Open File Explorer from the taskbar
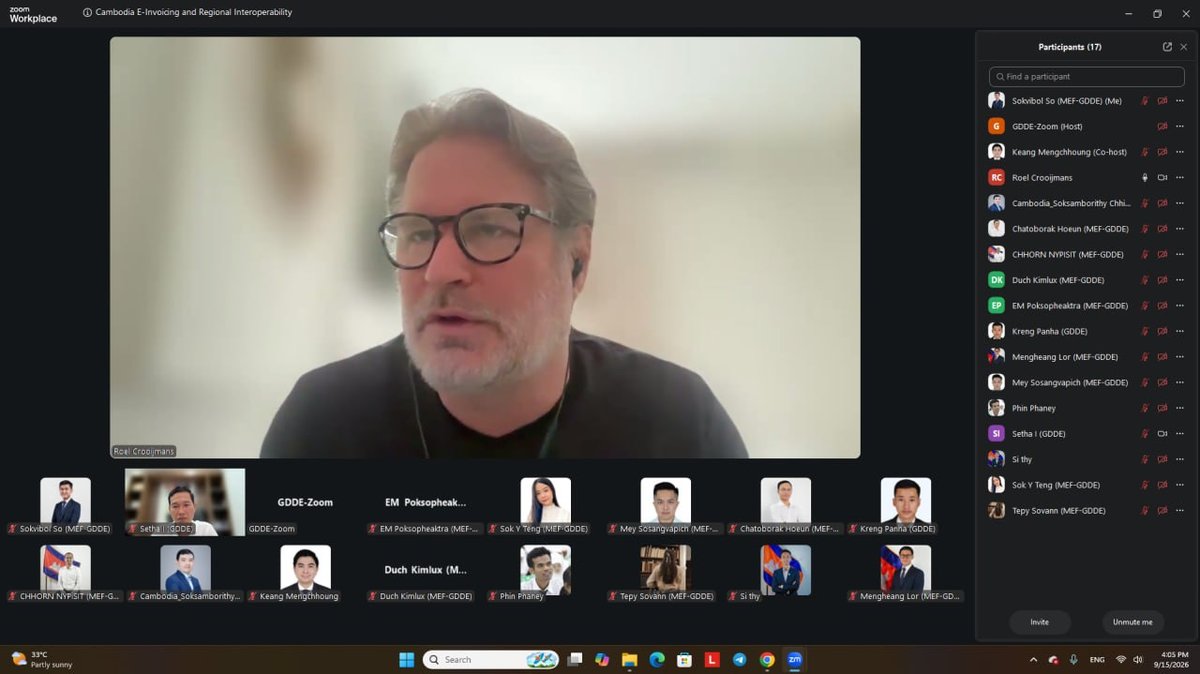The width and height of the screenshot is (1200, 674). pyautogui.click(x=629, y=660)
